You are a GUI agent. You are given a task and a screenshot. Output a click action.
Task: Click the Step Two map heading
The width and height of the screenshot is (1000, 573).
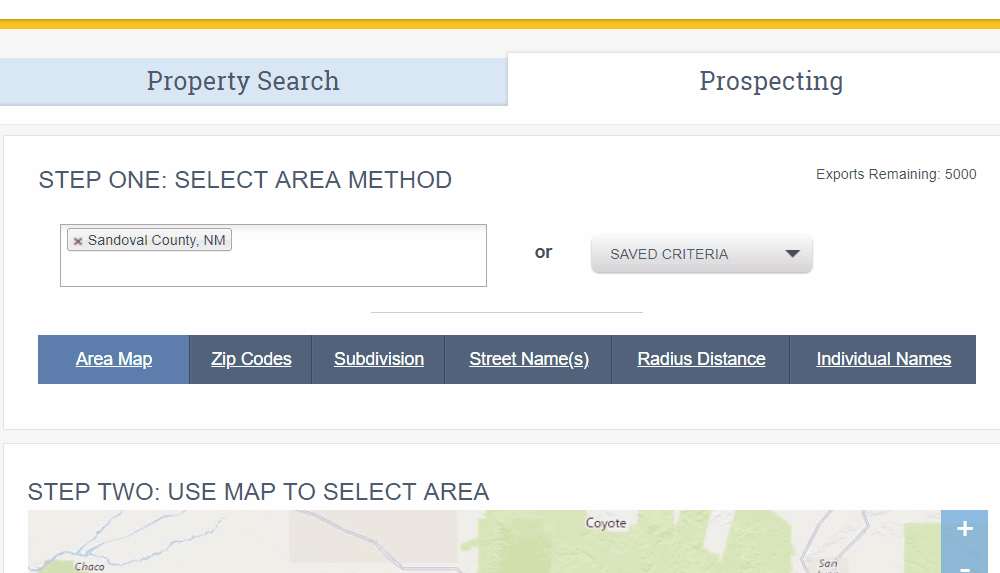tap(258, 492)
